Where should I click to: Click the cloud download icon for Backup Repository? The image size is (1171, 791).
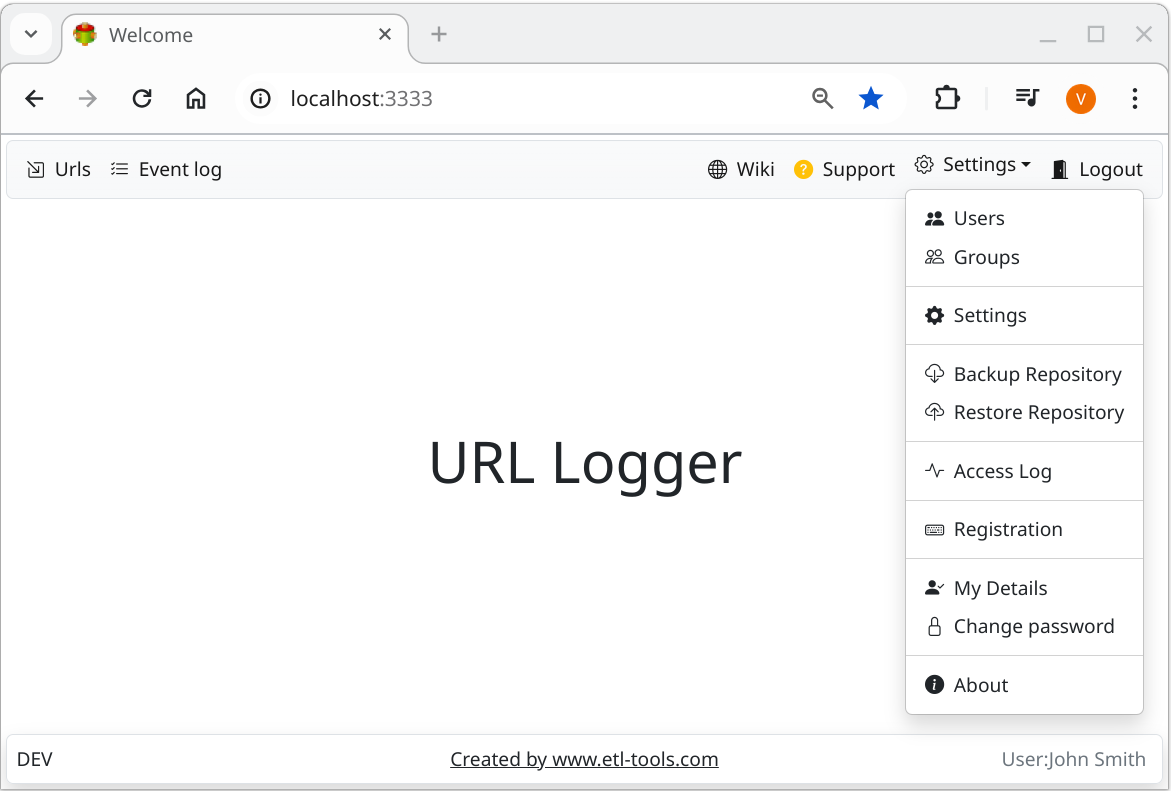click(934, 373)
